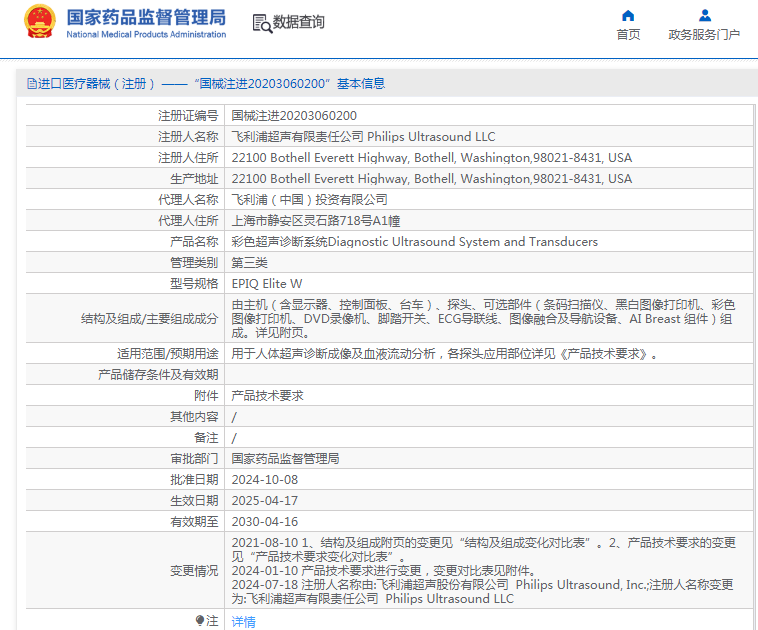758x630 pixels.
Task: Open 政务服务门户 link
Action: [704, 34]
